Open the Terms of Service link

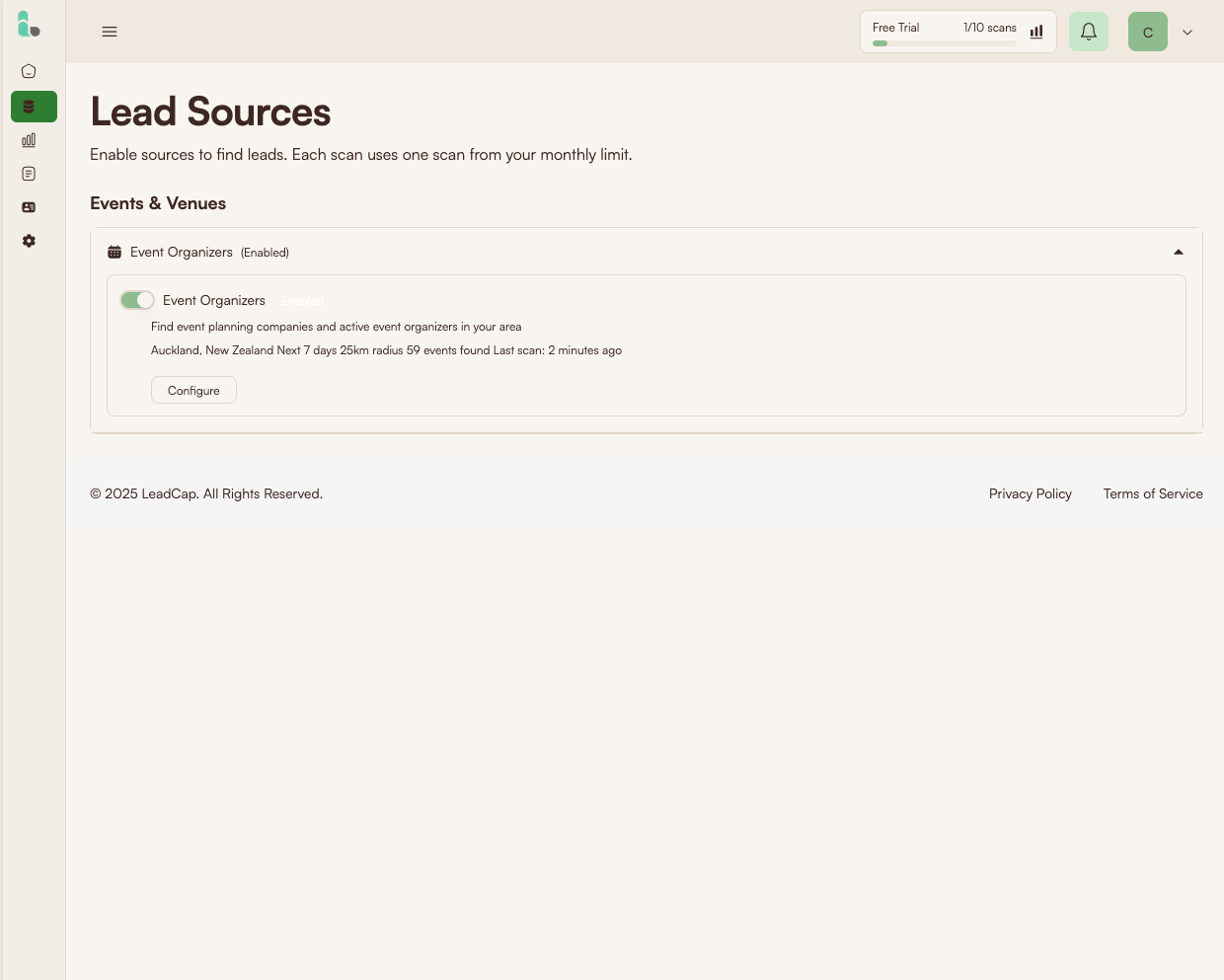1153,493
